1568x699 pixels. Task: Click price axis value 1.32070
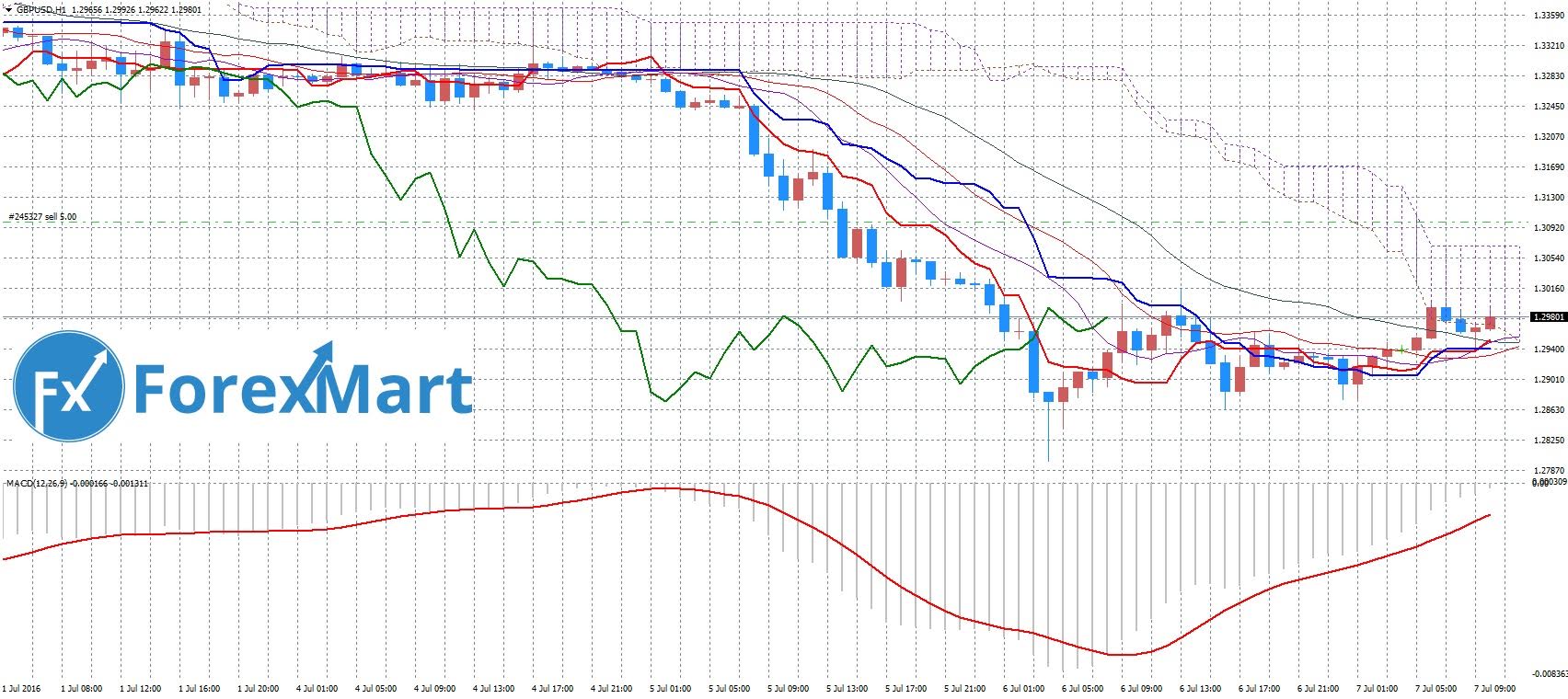tap(1548, 137)
